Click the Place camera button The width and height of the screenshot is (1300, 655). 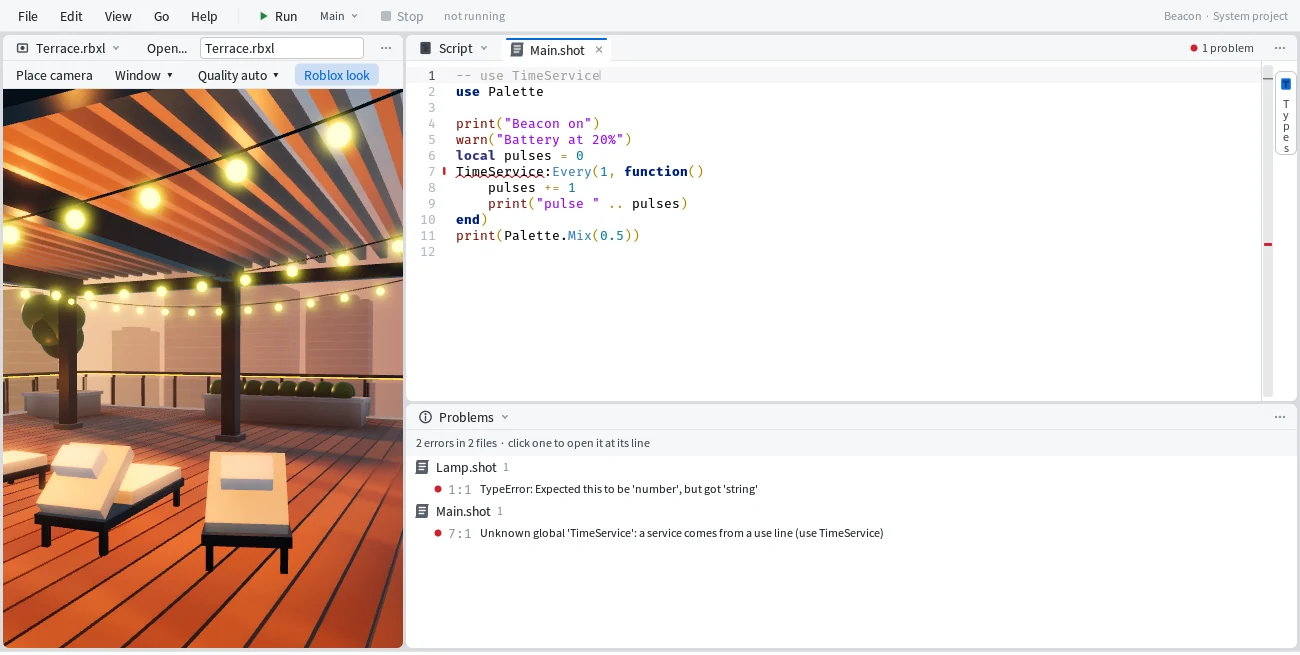coord(54,75)
